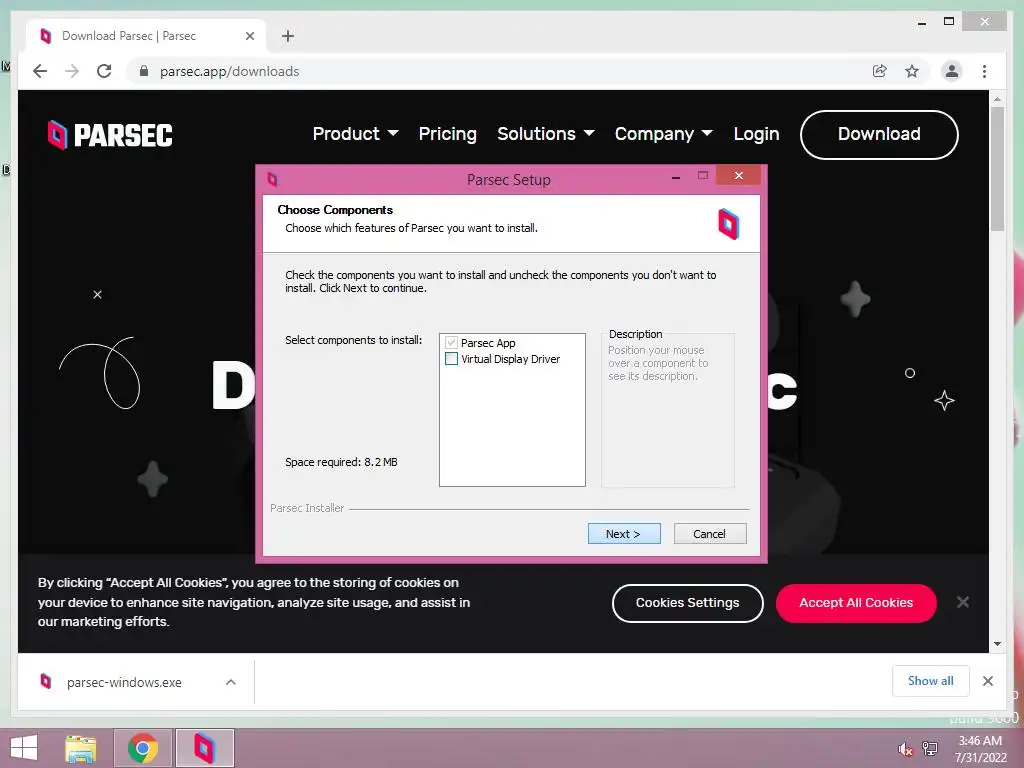Click the scrollbar up arrow
Viewport: 1024px width, 768px height.
pos(997,99)
